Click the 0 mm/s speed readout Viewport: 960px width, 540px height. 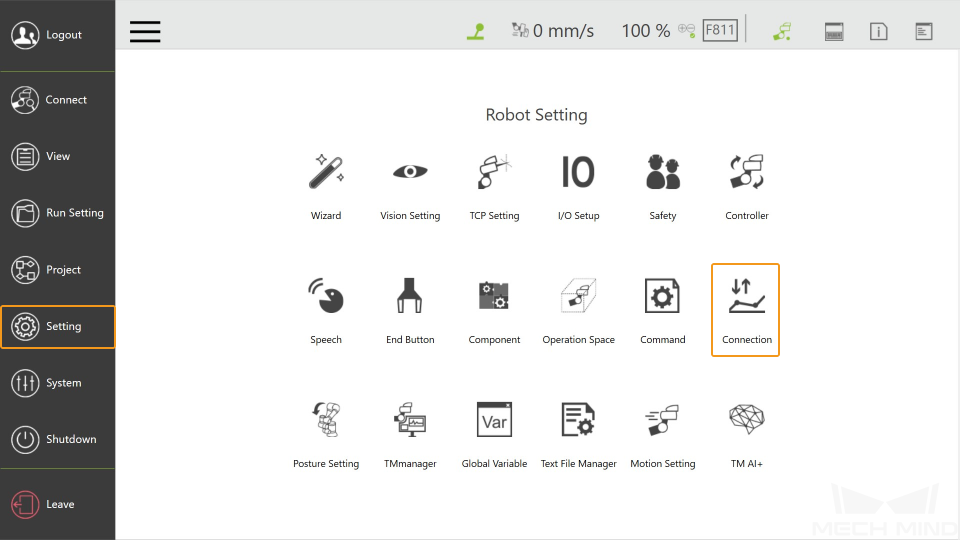pos(563,31)
